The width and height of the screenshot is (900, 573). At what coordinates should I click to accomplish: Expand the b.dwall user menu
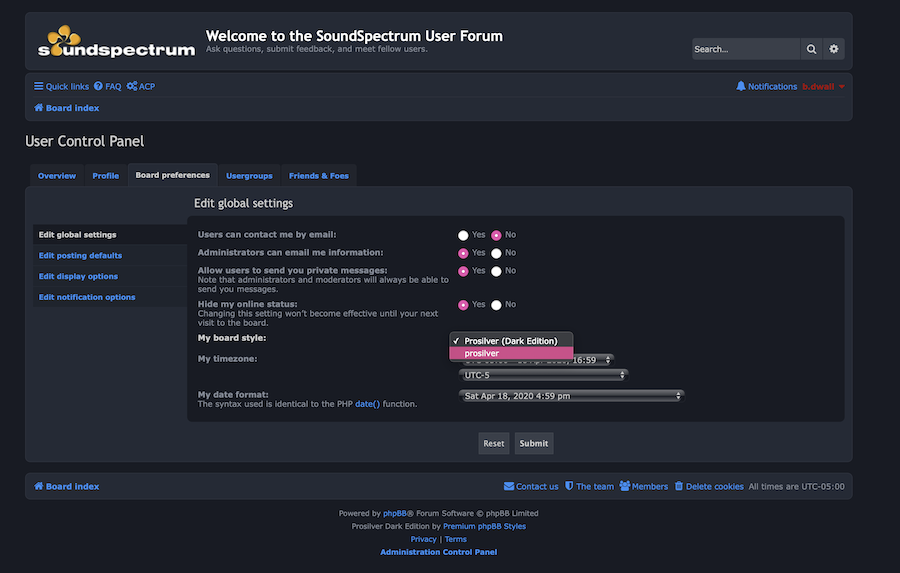(x=823, y=86)
